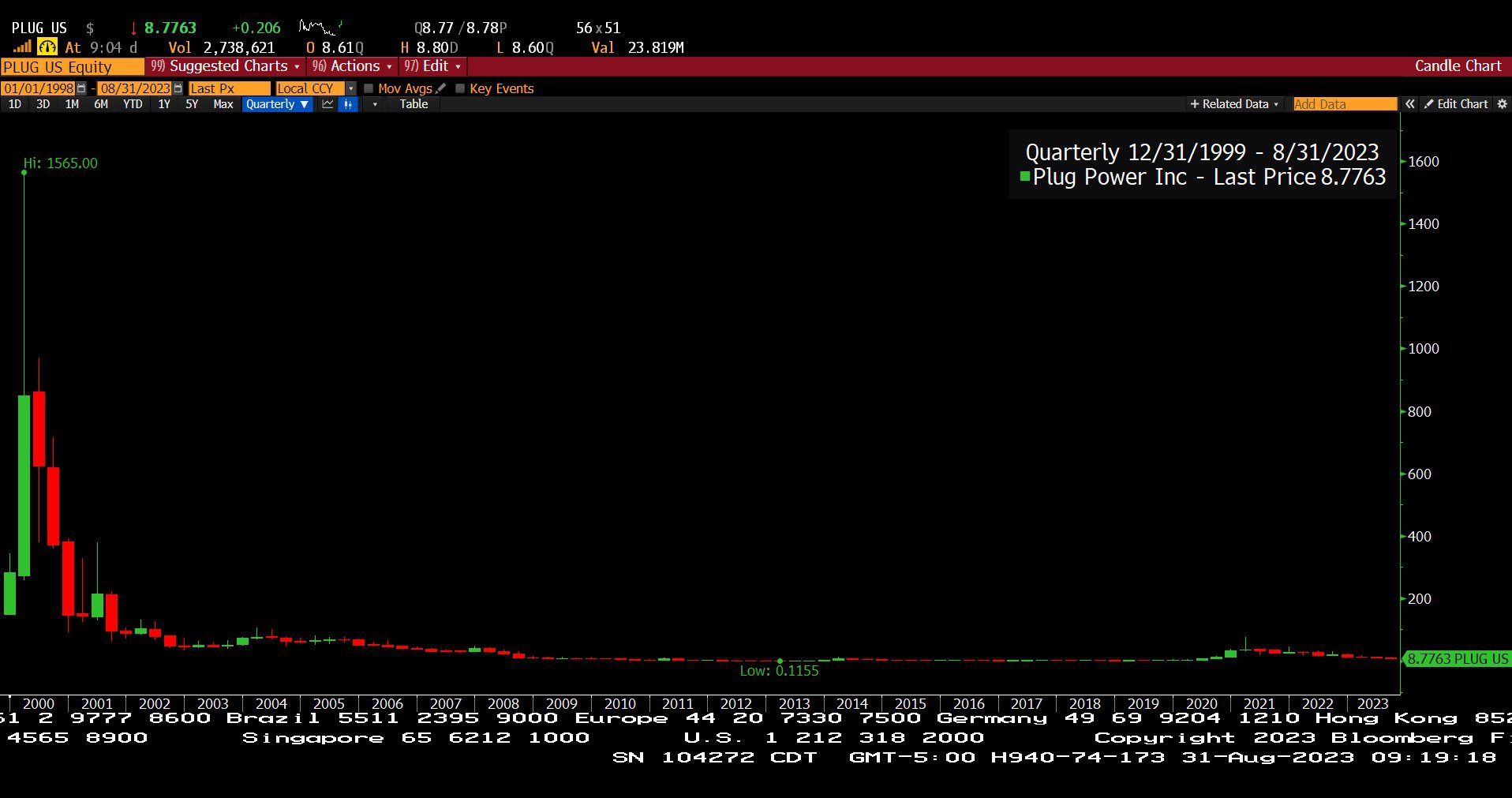Click the Candle Chart title label

[1458, 66]
